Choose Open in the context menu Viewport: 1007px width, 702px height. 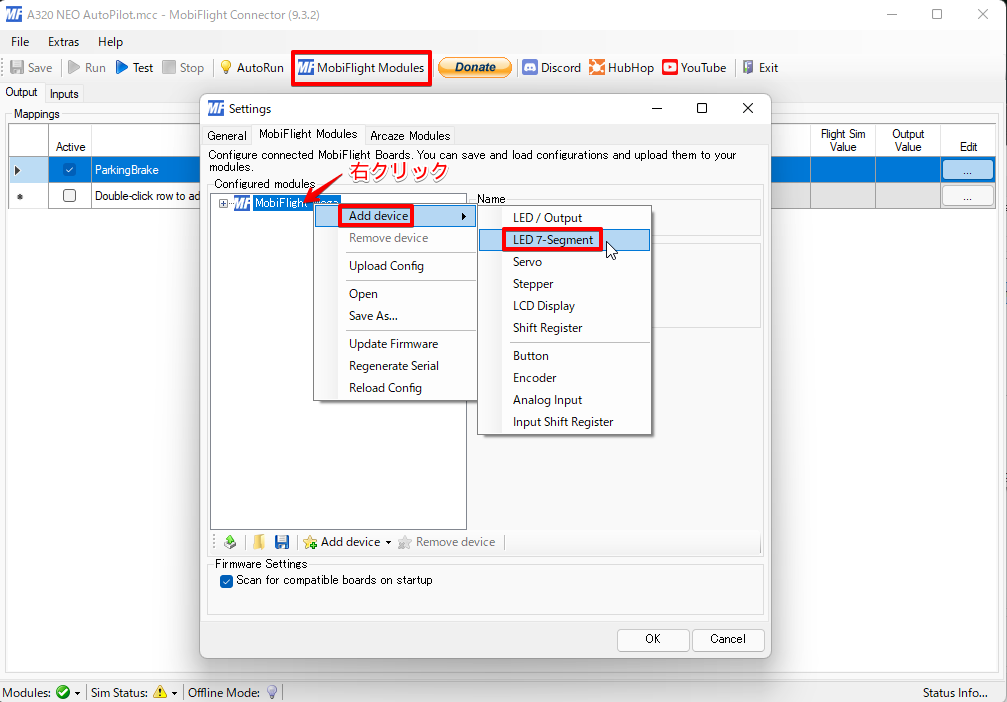[363, 294]
